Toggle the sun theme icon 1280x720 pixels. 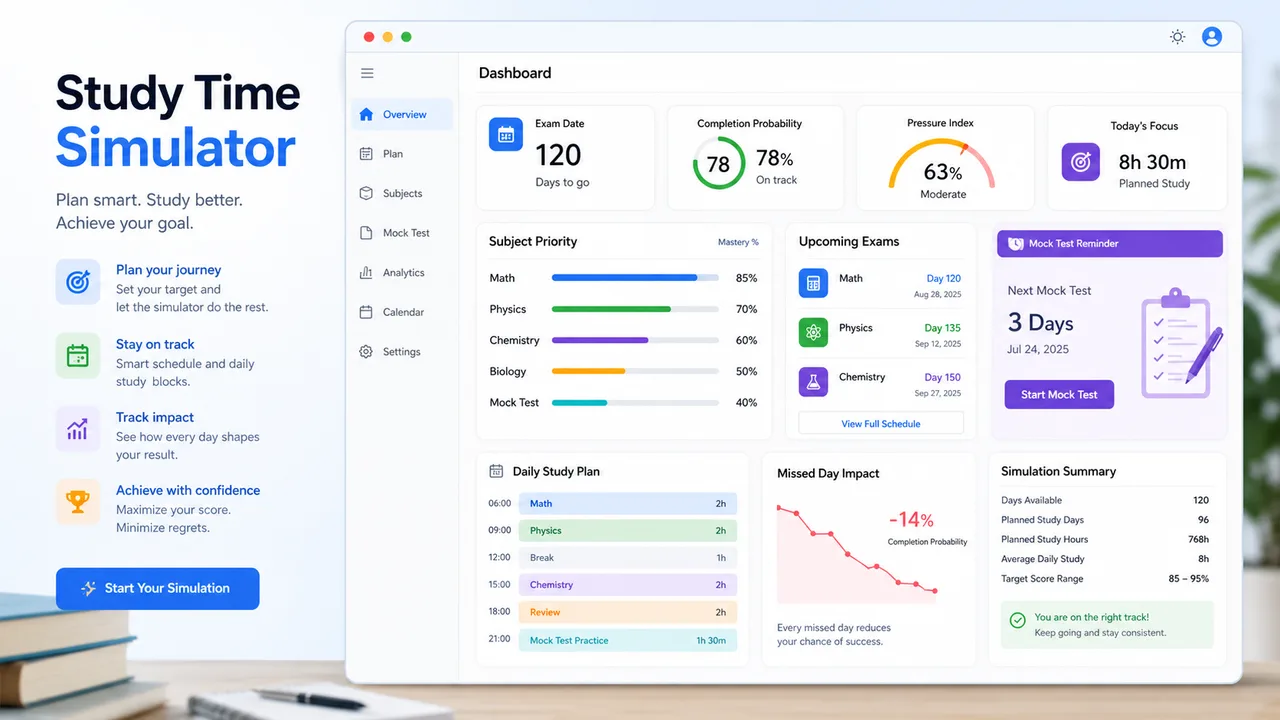pos(1178,37)
